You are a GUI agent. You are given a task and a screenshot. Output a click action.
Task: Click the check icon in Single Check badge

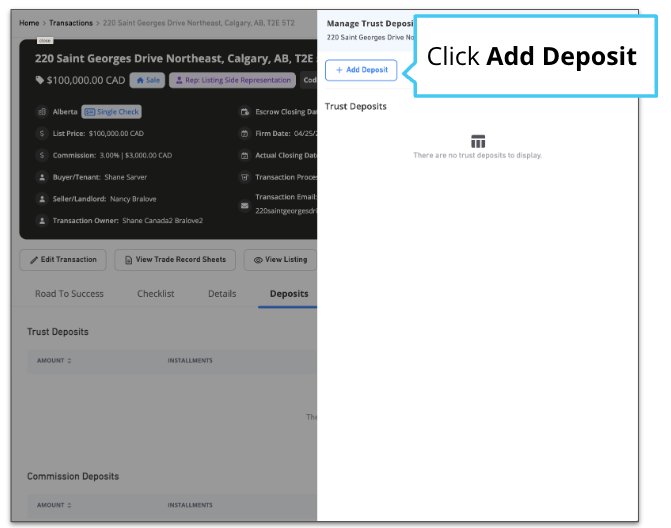89,112
